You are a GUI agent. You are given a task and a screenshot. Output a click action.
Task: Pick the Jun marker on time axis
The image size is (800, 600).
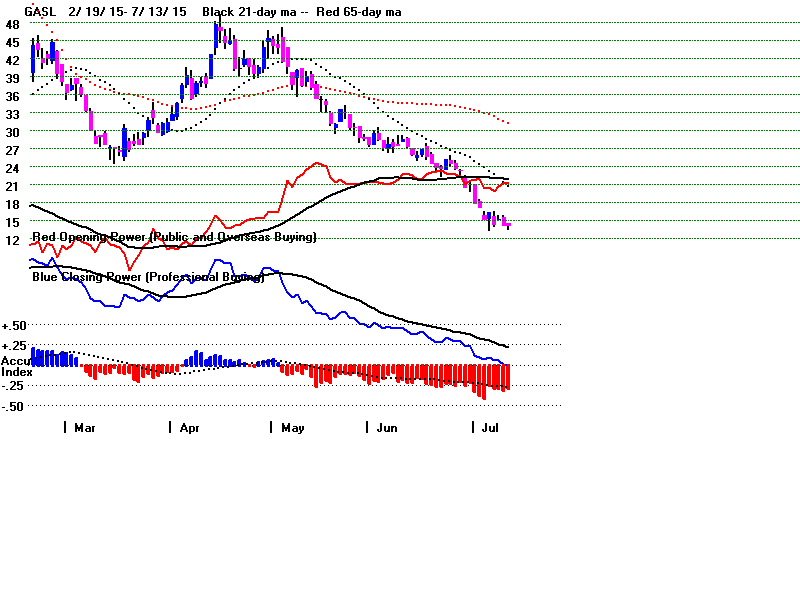(x=385, y=427)
